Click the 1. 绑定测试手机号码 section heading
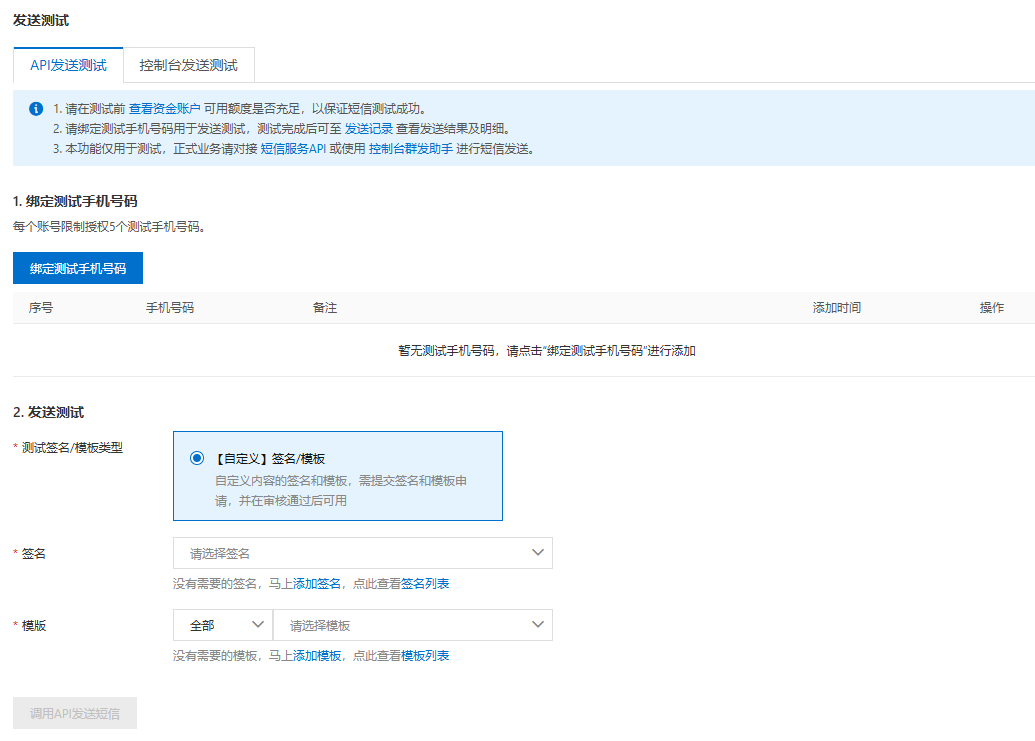This screenshot has height=741, width=1035. (75, 201)
